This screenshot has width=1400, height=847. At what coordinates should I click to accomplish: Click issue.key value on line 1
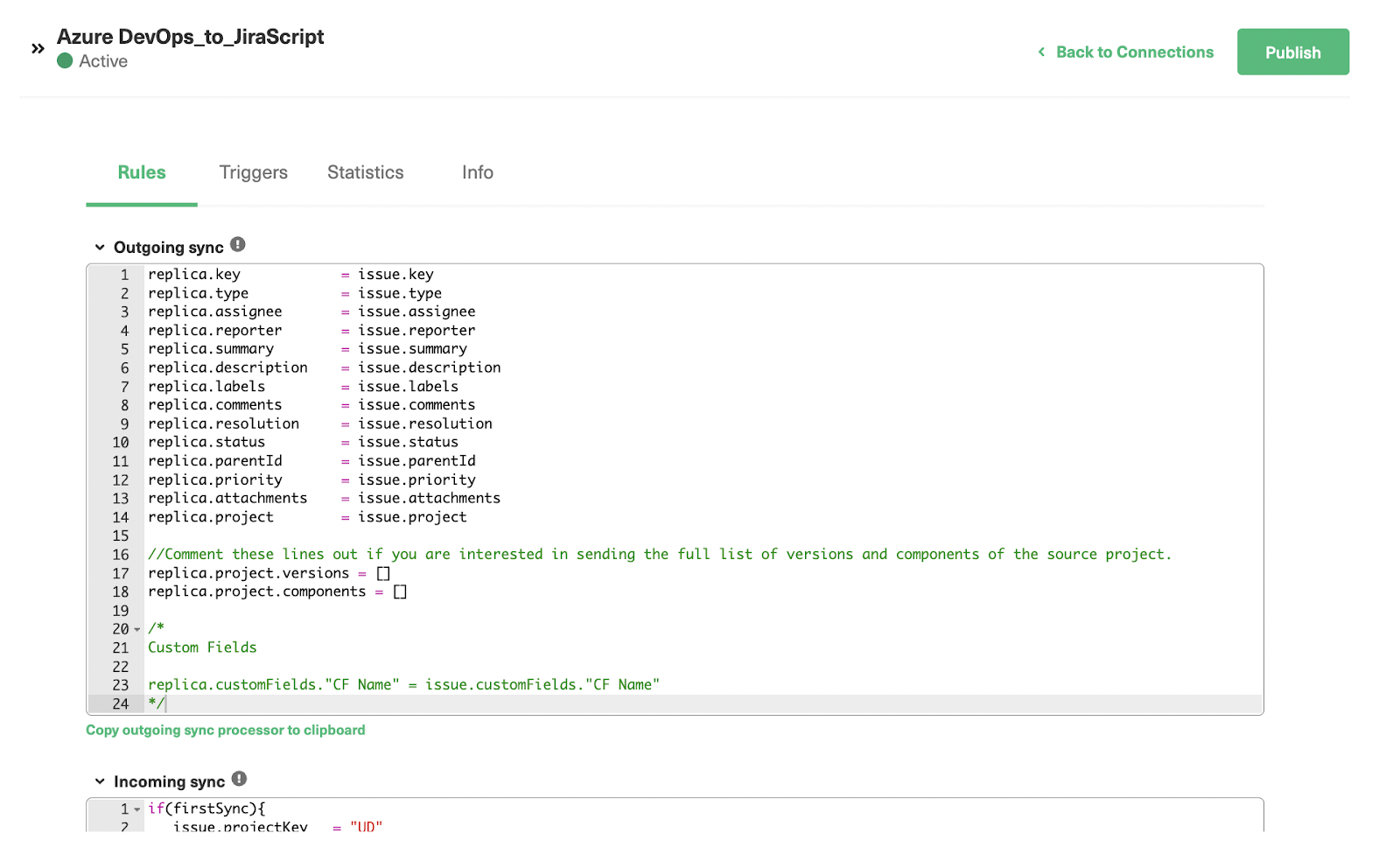coord(395,275)
